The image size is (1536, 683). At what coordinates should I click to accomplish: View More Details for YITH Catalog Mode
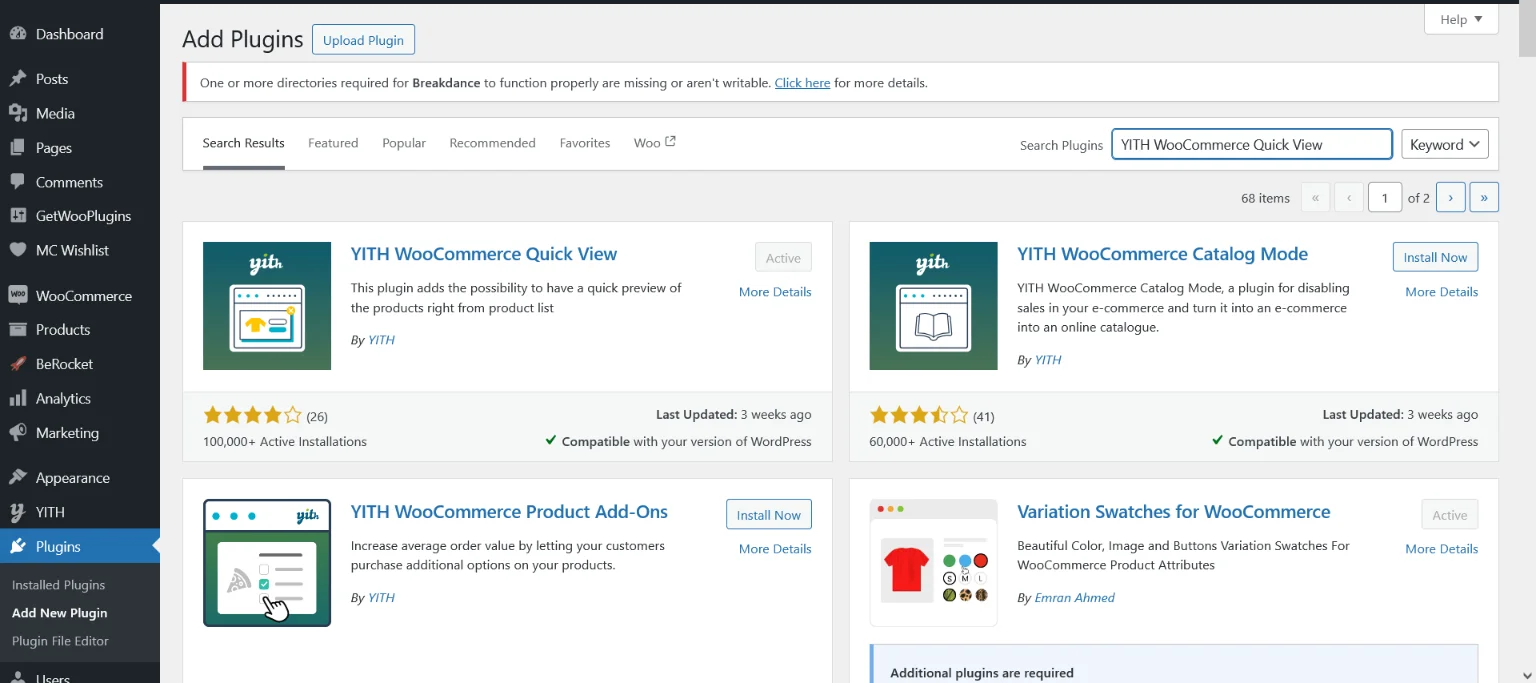(1442, 292)
